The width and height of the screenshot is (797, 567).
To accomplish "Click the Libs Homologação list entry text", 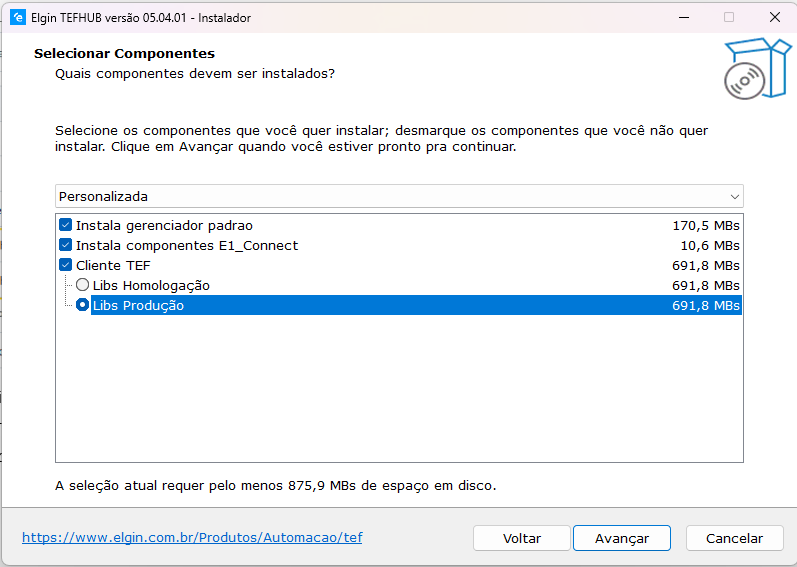I will tap(151, 285).
